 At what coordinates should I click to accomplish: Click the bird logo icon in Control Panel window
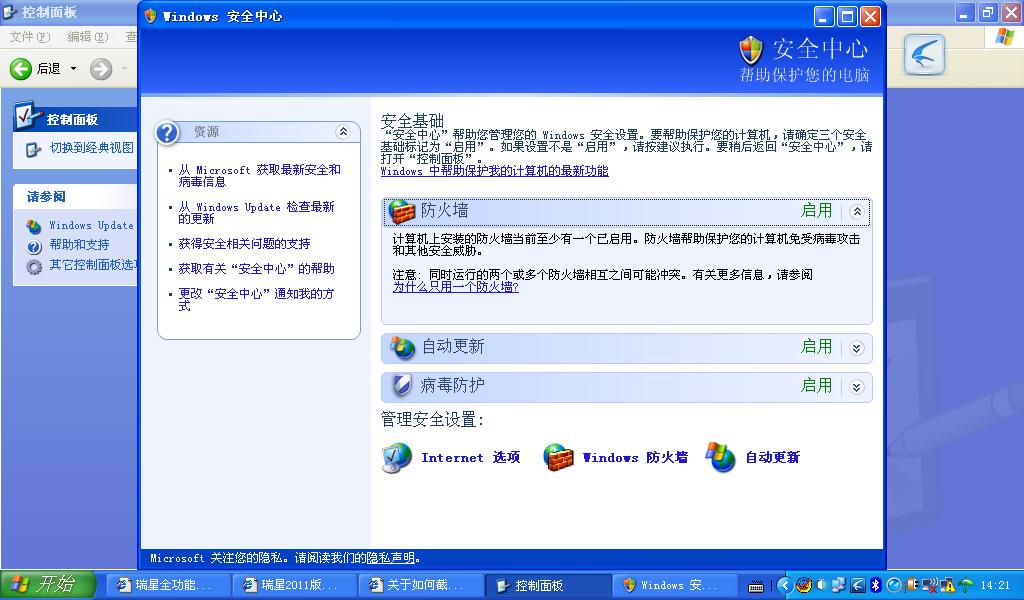click(924, 54)
